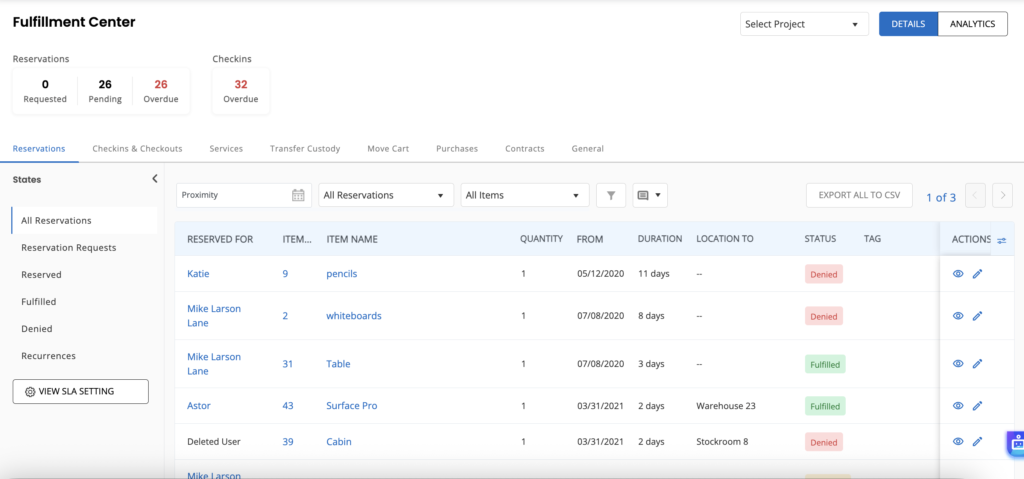Image resolution: width=1024 pixels, height=479 pixels.
Task: Open the Select Project dropdown
Action: [804, 24]
